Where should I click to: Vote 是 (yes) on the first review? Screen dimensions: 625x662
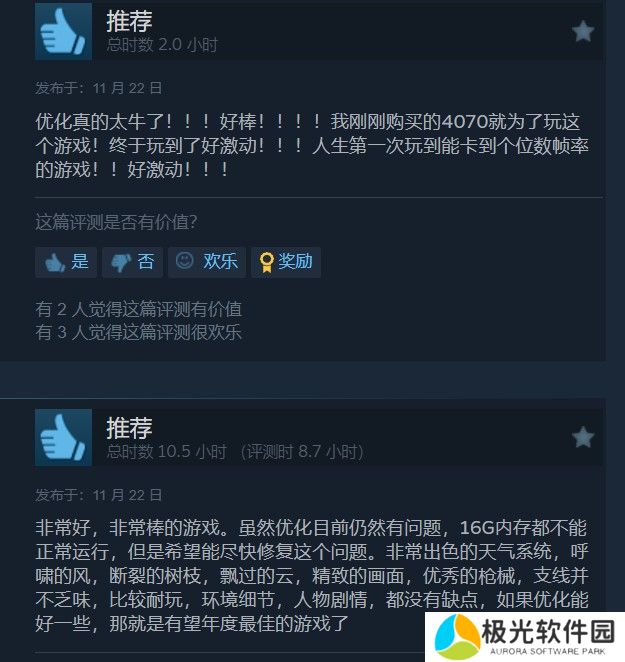(x=66, y=262)
